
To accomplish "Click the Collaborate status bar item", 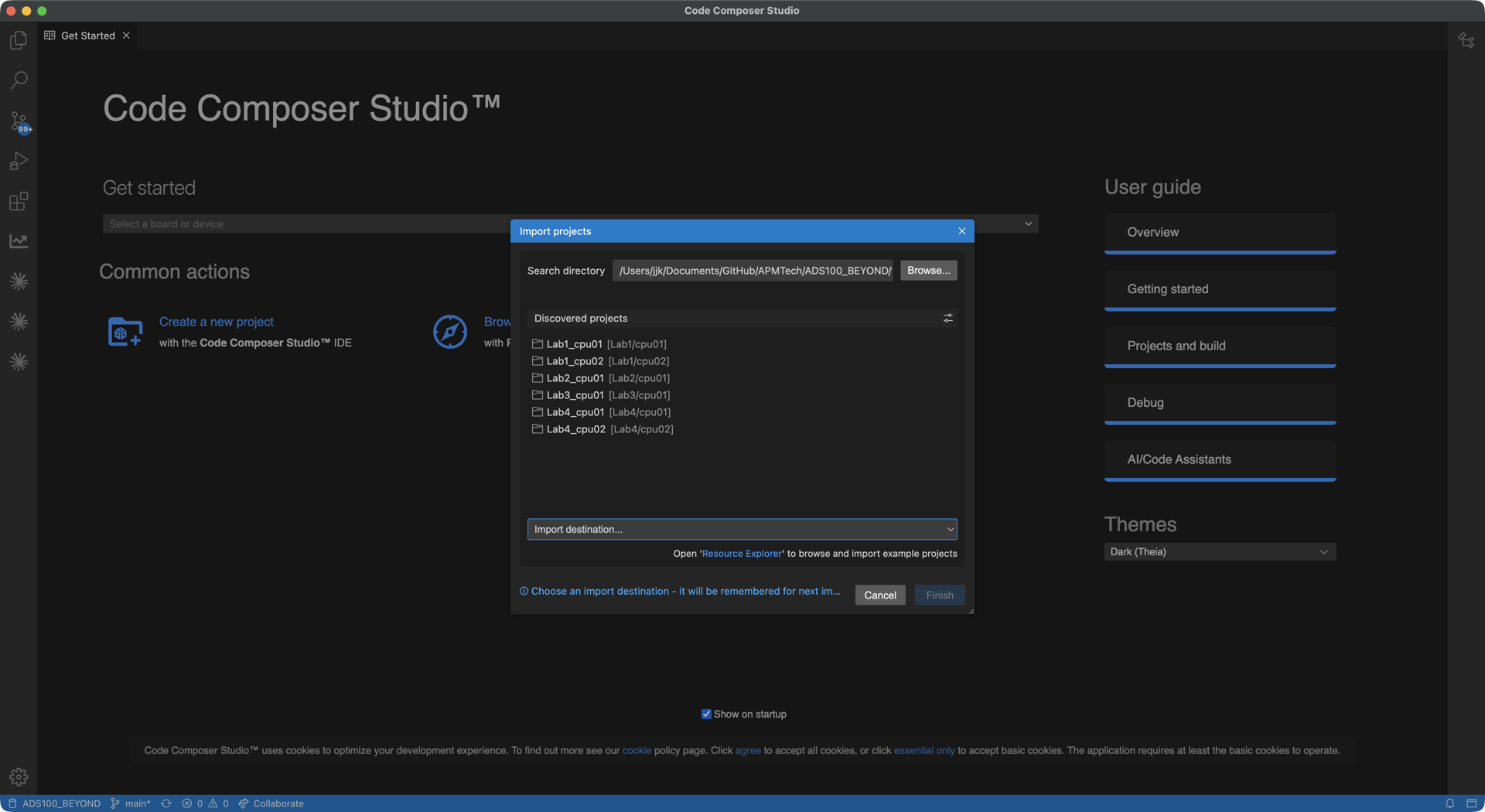I will [271, 803].
